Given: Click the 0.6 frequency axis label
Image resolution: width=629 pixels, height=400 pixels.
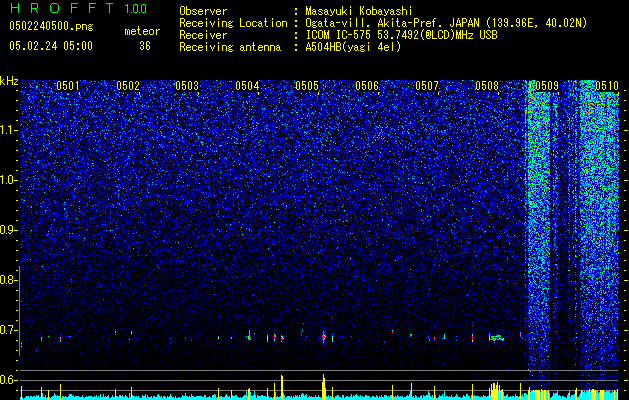Looking at the screenshot, I should tap(9, 380).
